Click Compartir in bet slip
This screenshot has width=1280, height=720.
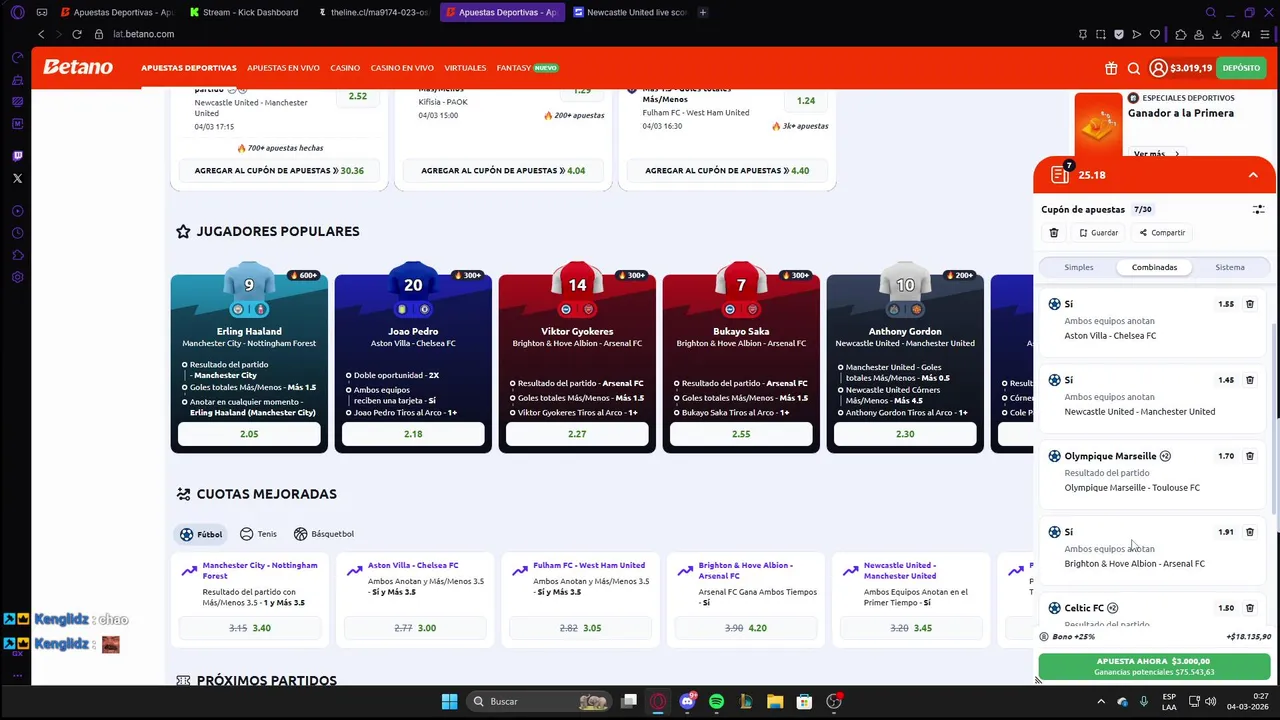pyautogui.click(x=1161, y=233)
